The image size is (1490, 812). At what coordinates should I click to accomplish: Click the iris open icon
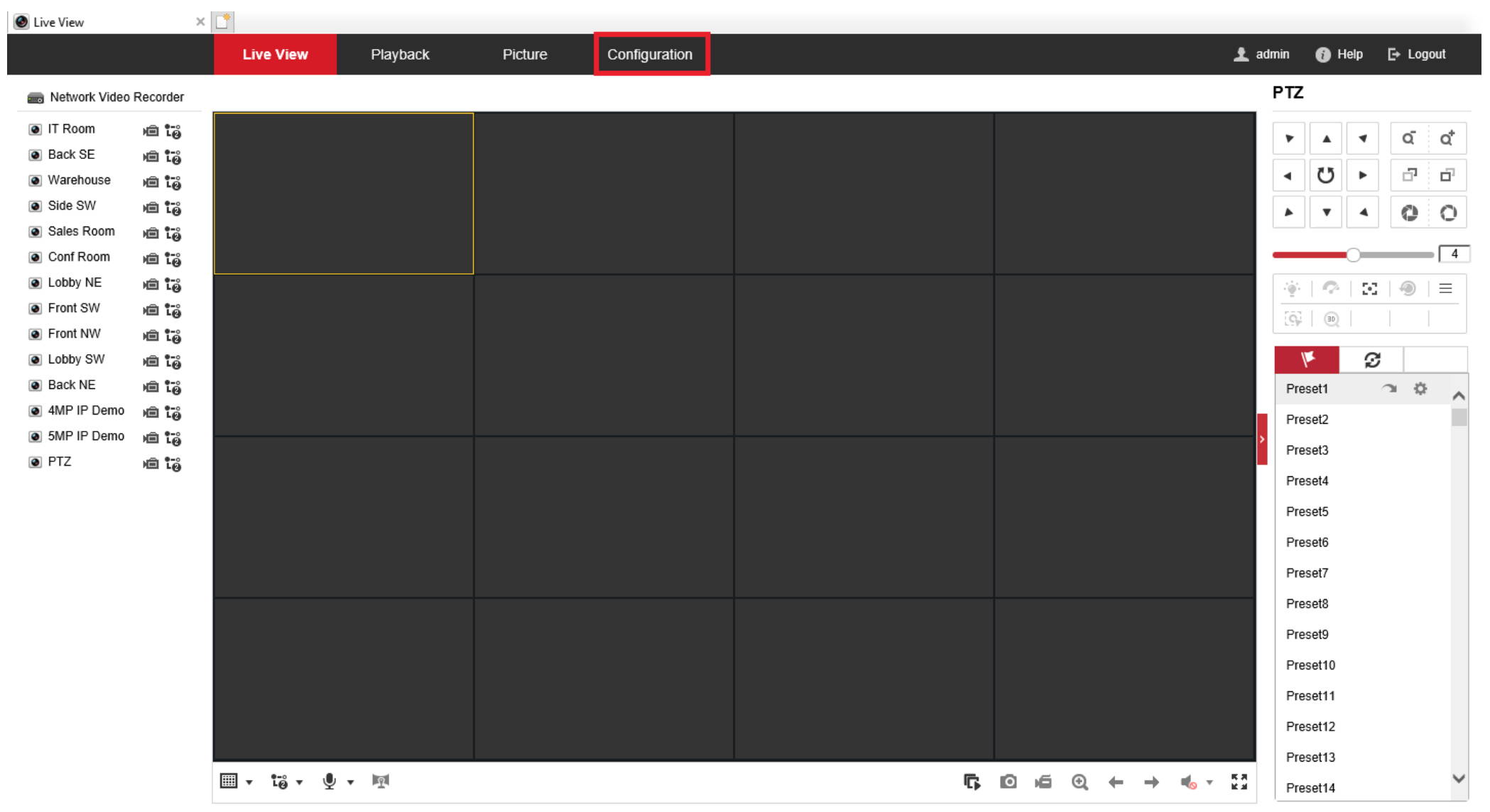[1447, 213]
